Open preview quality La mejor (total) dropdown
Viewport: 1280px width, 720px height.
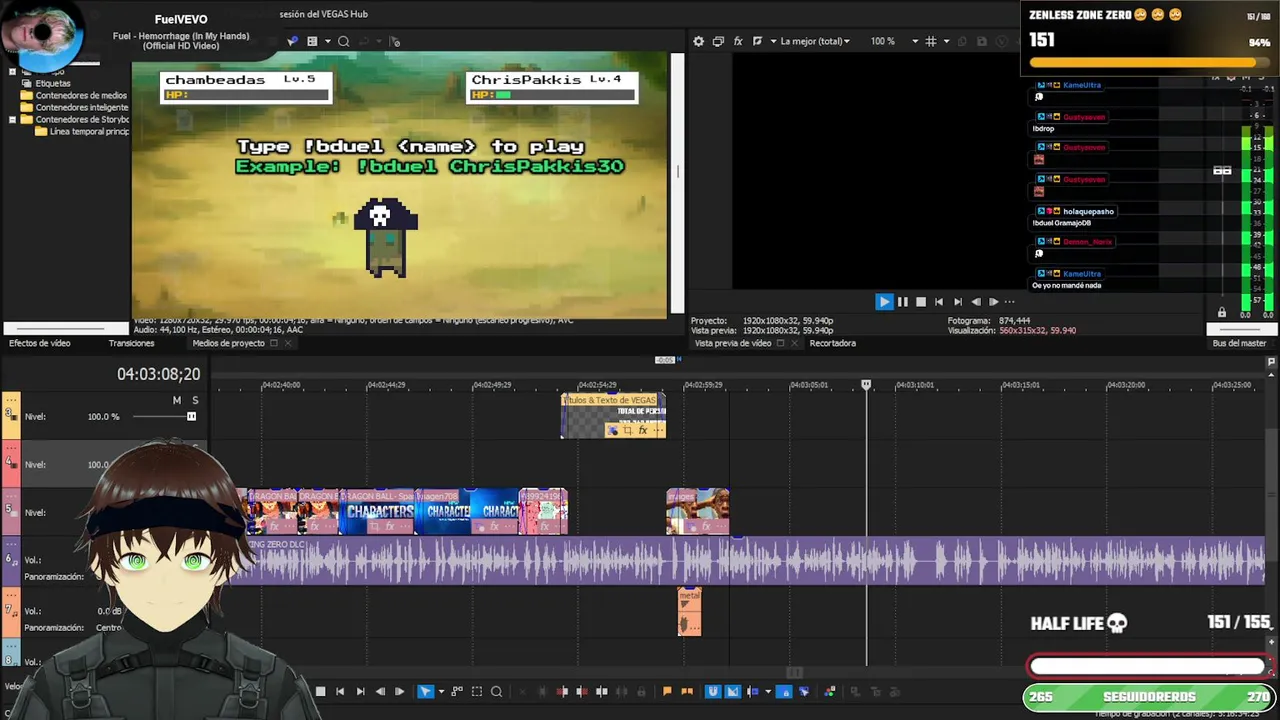coord(815,41)
